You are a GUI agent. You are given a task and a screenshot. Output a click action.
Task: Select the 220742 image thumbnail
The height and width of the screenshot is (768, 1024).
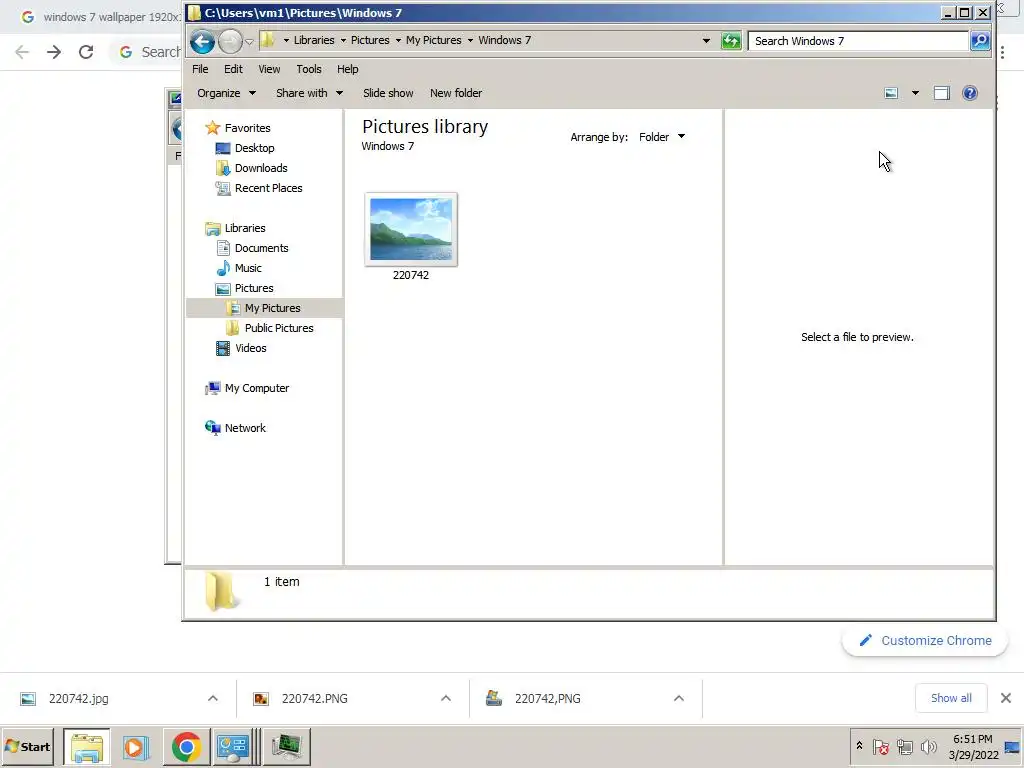[411, 230]
